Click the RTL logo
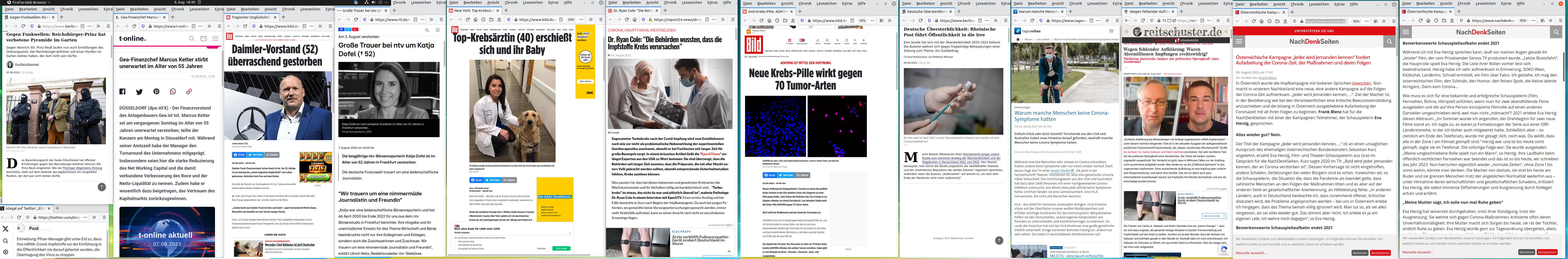This screenshot has height=259, width=1568. pos(348,29)
